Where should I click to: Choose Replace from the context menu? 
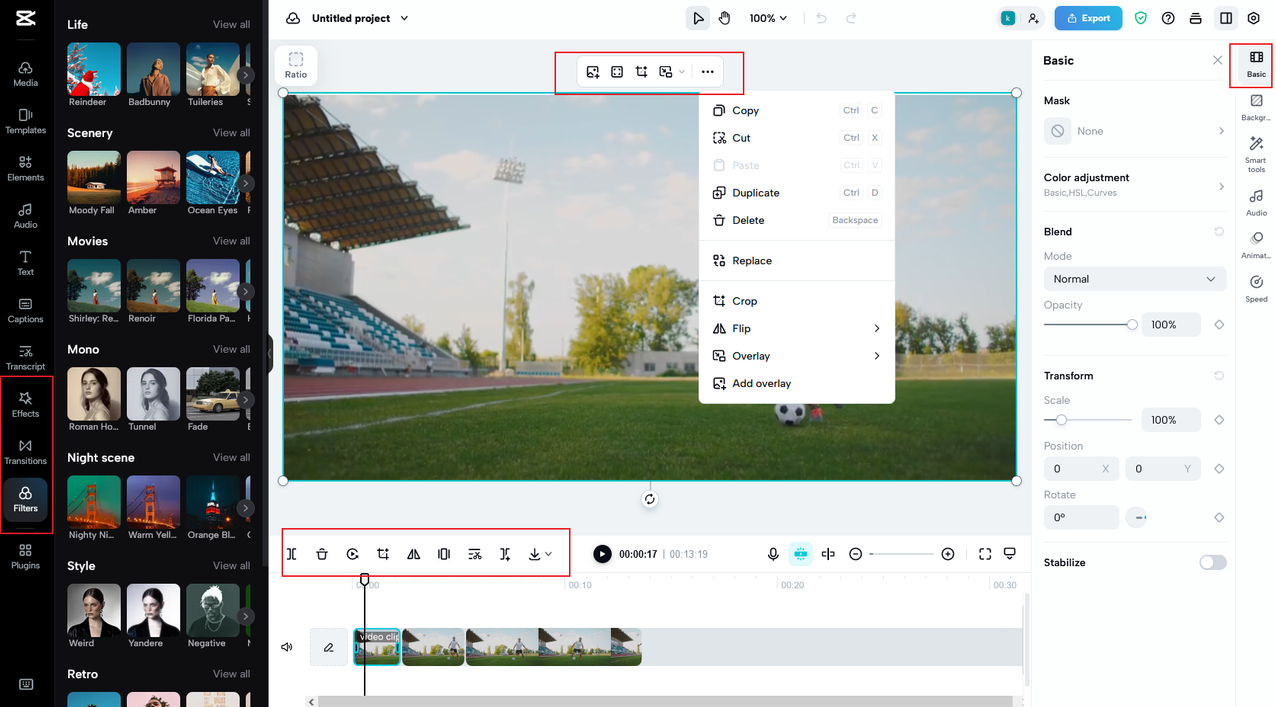(796, 261)
